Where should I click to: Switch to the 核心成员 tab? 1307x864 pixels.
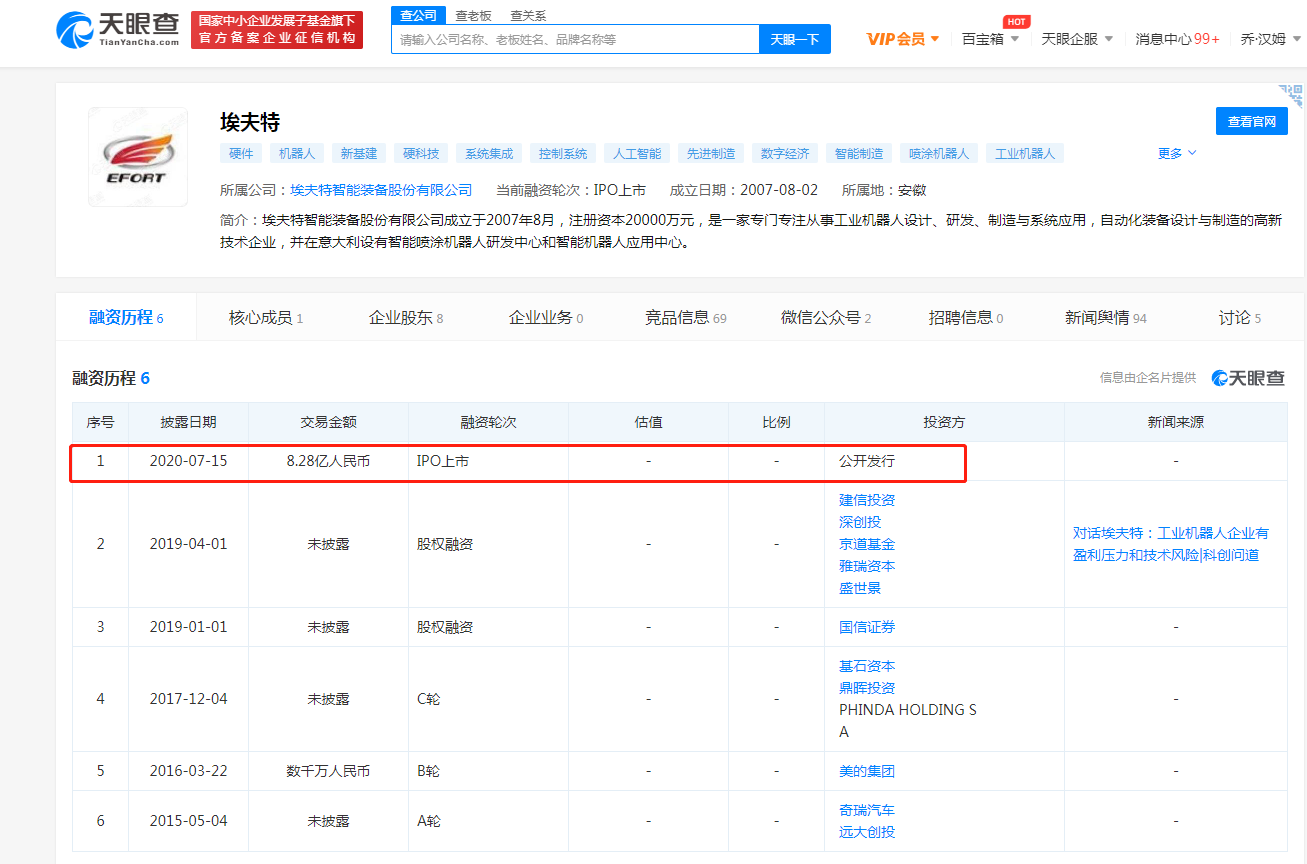click(x=266, y=317)
